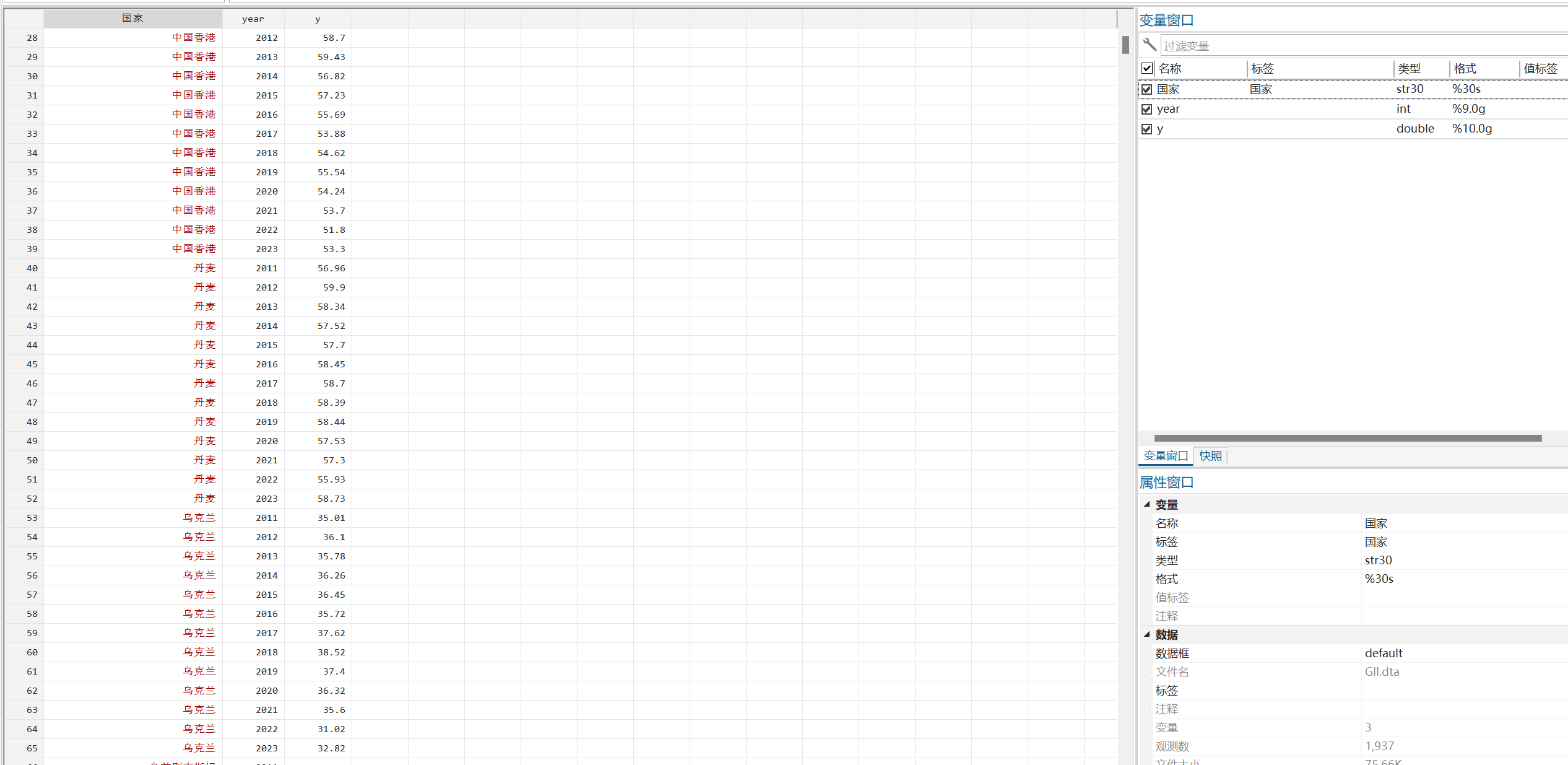Viewport: 1568px width, 765px height.
Task: Toggle the y variable checkbox
Action: coord(1147,129)
